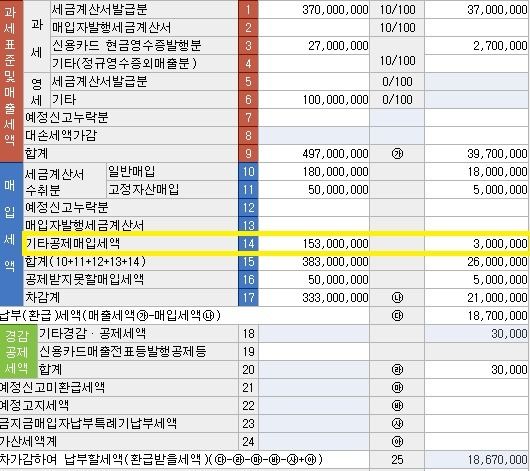530x471 pixels.
Task: Click the 27,000,000 credit card sales amount
Action: [x=314, y=45]
